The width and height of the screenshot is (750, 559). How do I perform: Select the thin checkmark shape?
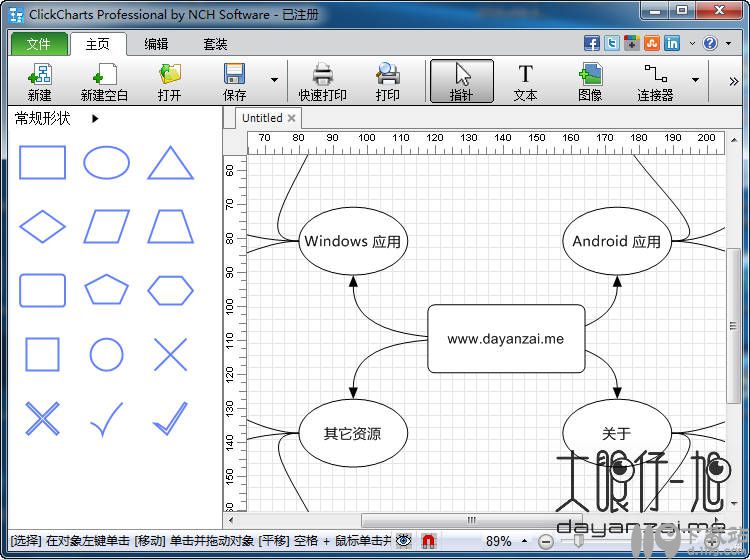pos(106,419)
